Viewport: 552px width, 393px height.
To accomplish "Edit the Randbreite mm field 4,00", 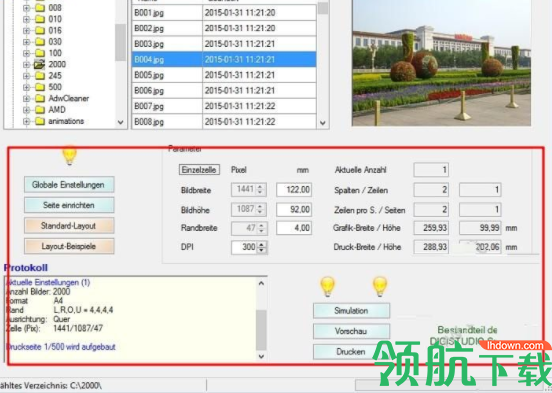I will [294, 228].
